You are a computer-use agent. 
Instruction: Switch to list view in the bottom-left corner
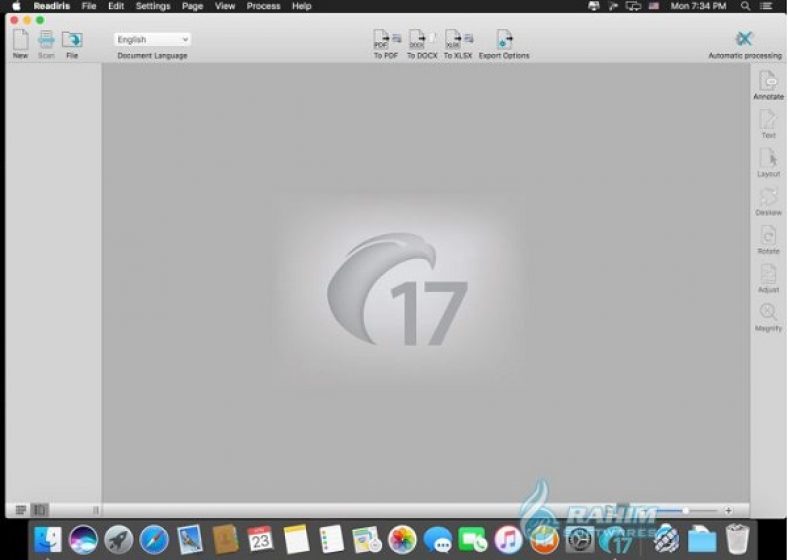(21, 510)
